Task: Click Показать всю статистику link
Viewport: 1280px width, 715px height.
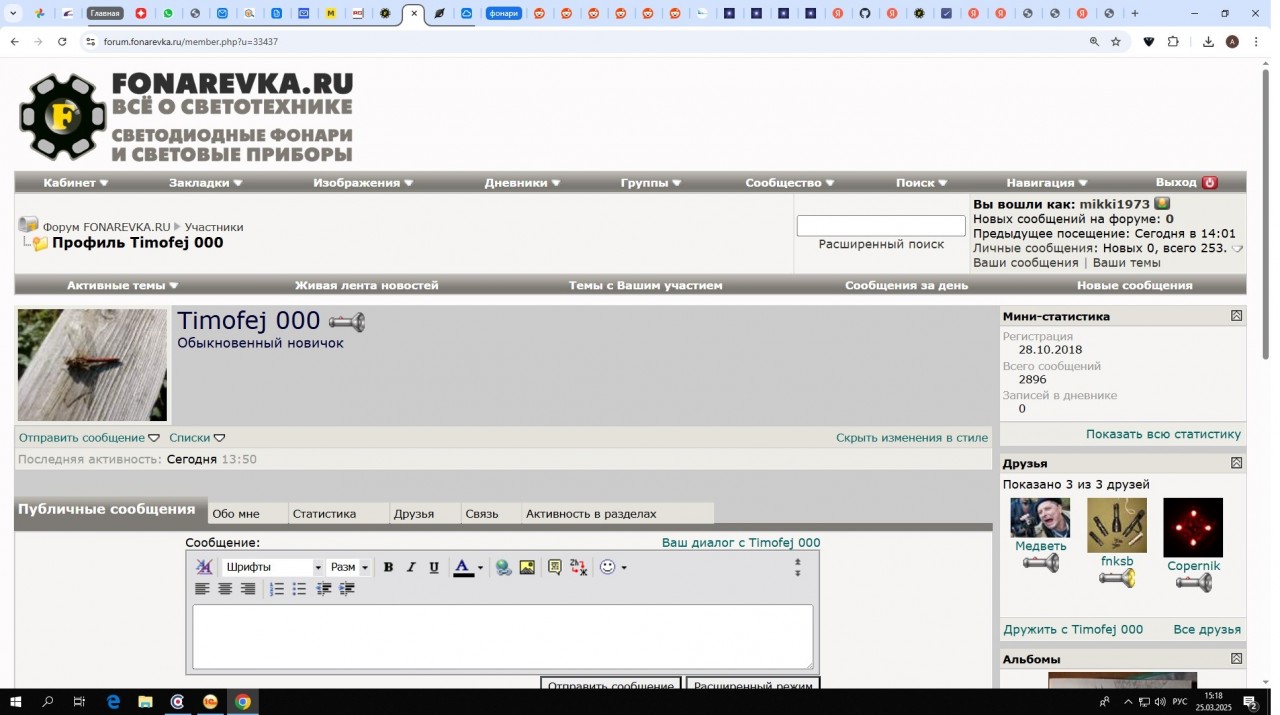Action: [1163, 434]
